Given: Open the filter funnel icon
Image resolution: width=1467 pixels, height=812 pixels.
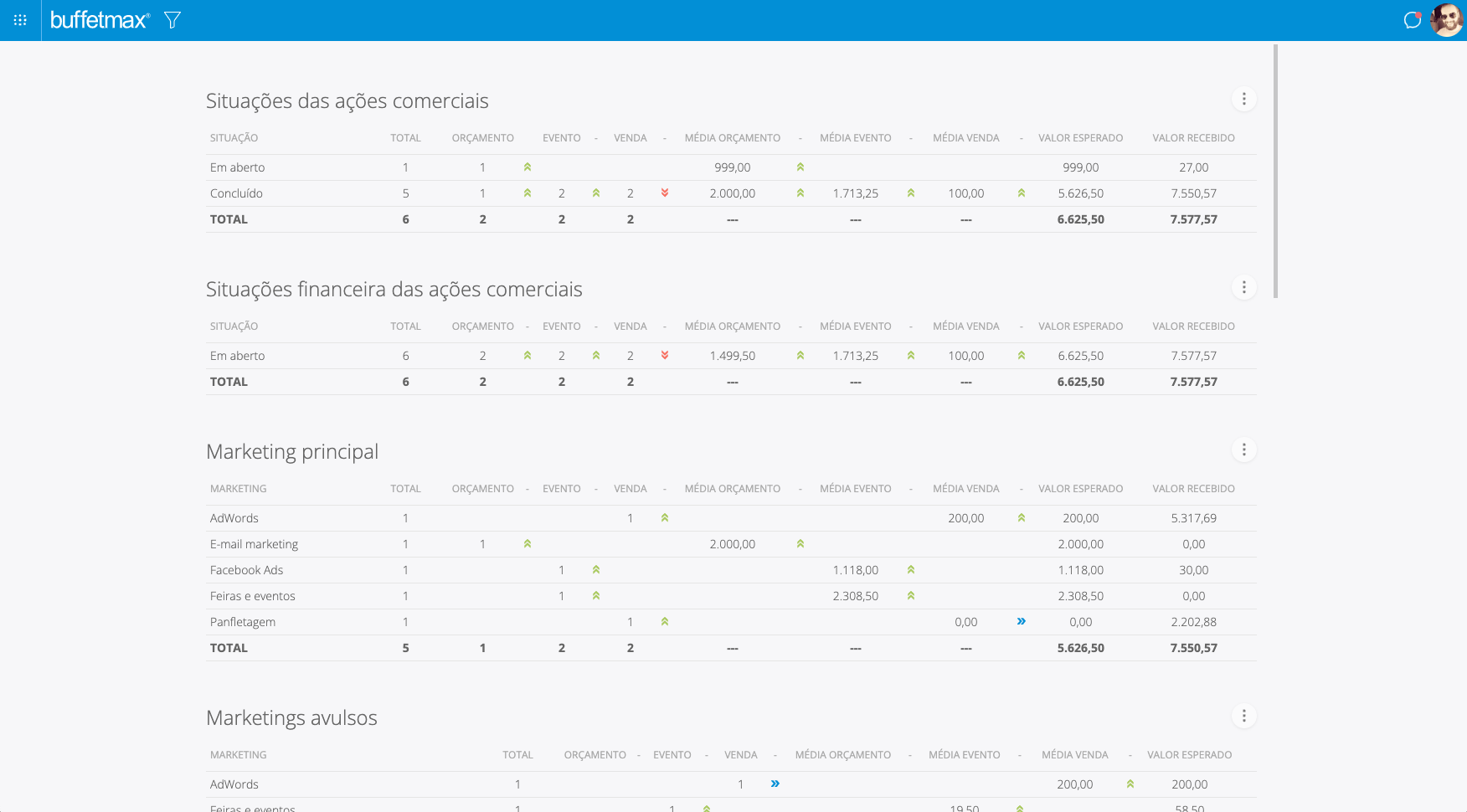Looking at the screenshot, I should click(x=172, y=20).
